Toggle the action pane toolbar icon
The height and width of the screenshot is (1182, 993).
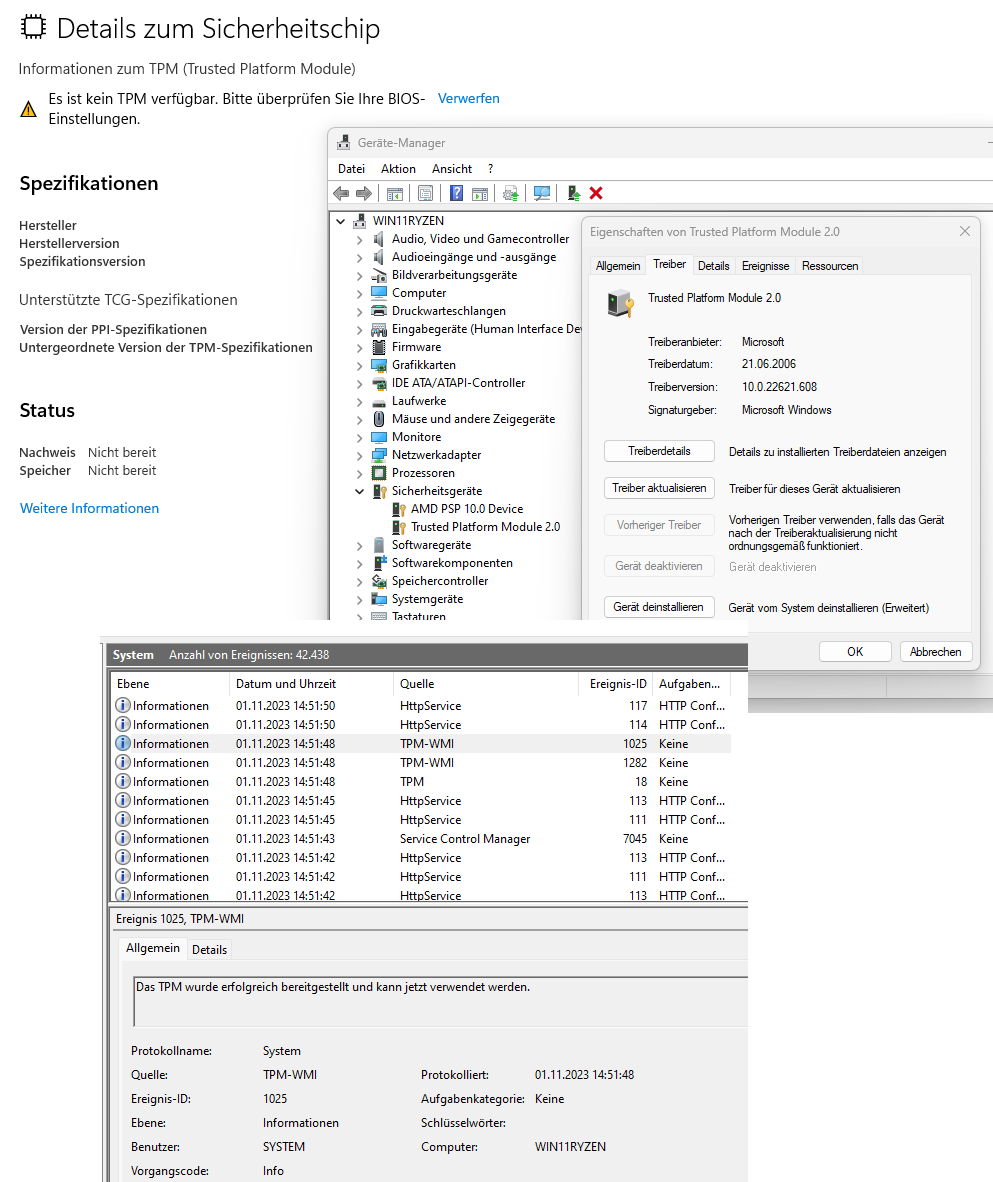point(480,194)
